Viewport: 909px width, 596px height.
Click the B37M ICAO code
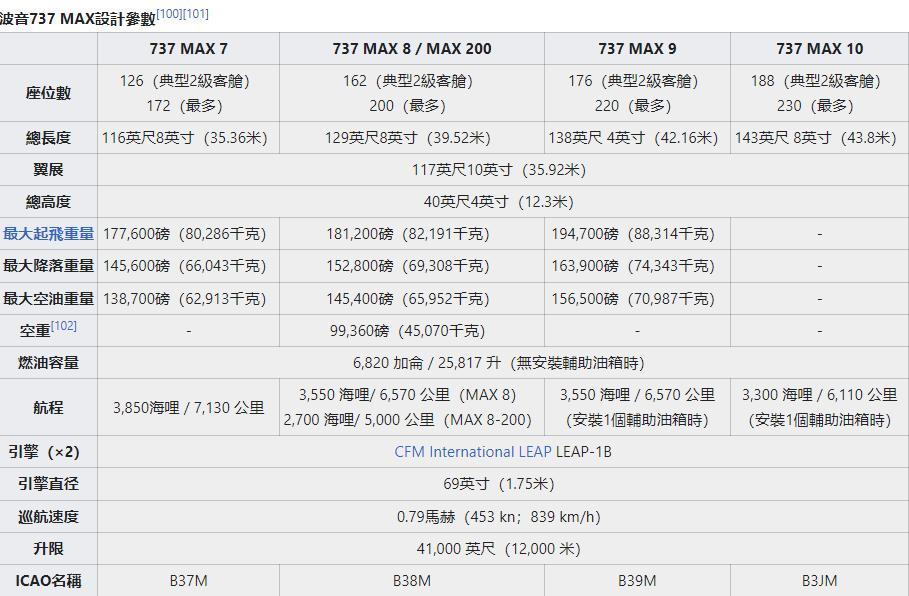click(x=188, y=580)
